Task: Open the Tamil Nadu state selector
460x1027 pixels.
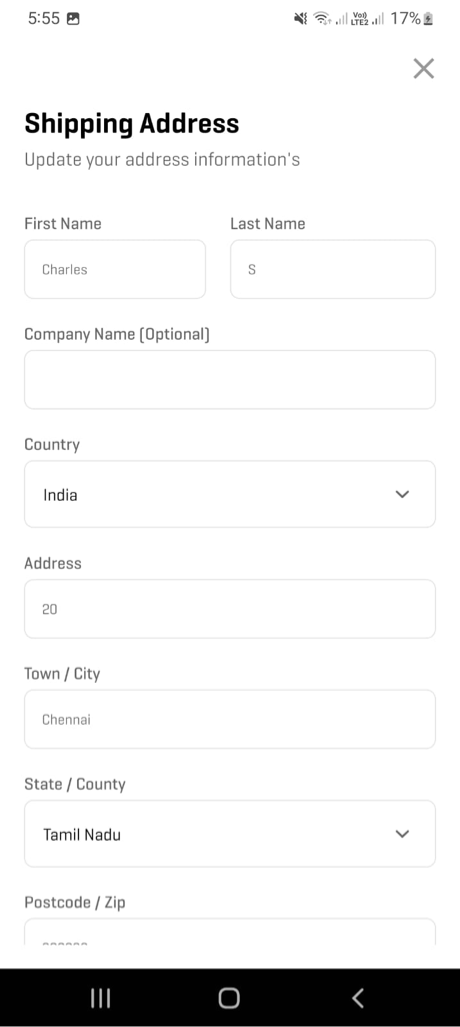Action: click(230, 833)
